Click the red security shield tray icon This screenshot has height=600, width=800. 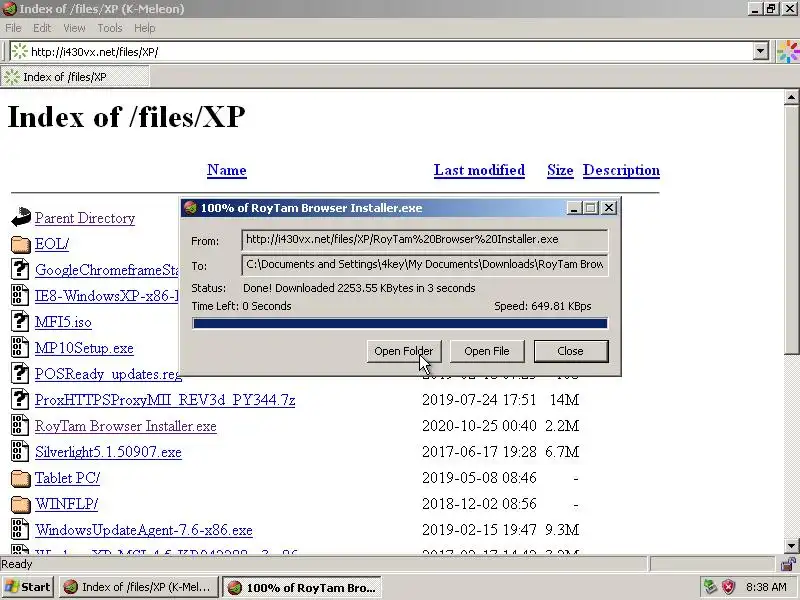[729, 587]
